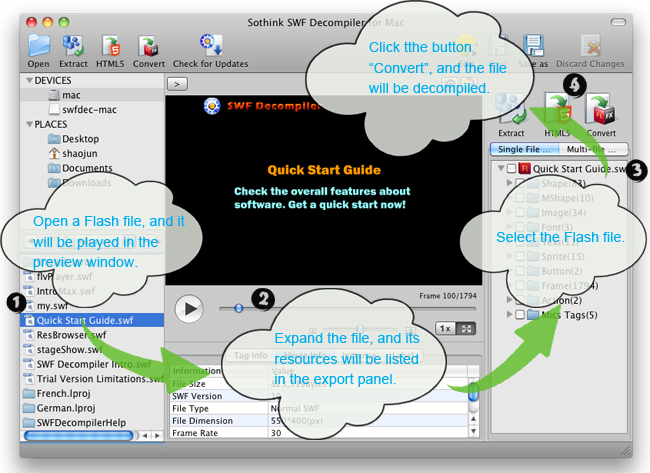This screenshot has height=473, width=650.
Task: Check the Quick Start Guide.swf checkbox
Action: tap(512, 169)
